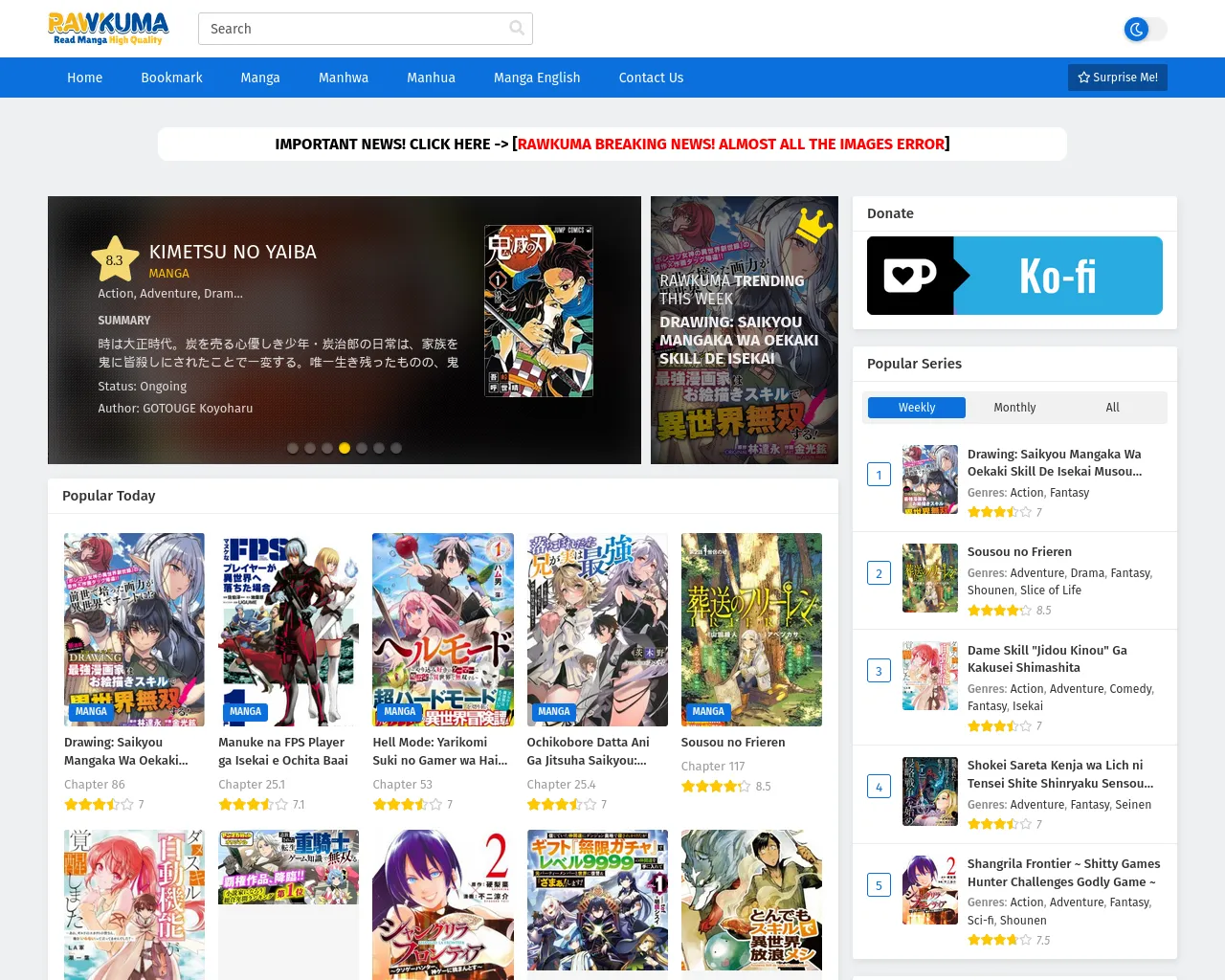Click the Rawkuma logo

coord(108,29)
